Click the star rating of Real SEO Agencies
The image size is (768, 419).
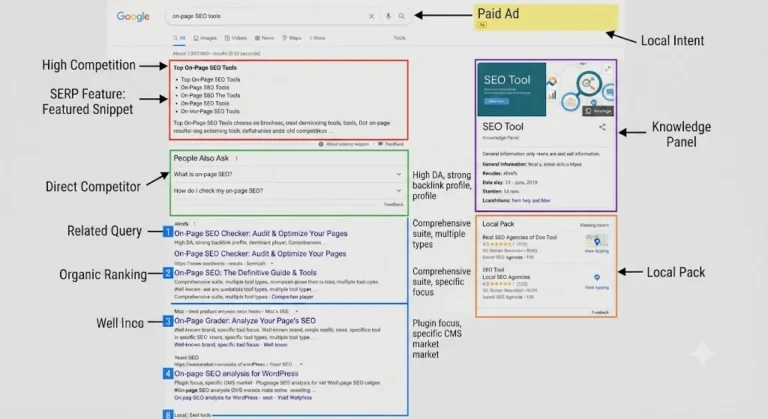(x=502, y=244)
